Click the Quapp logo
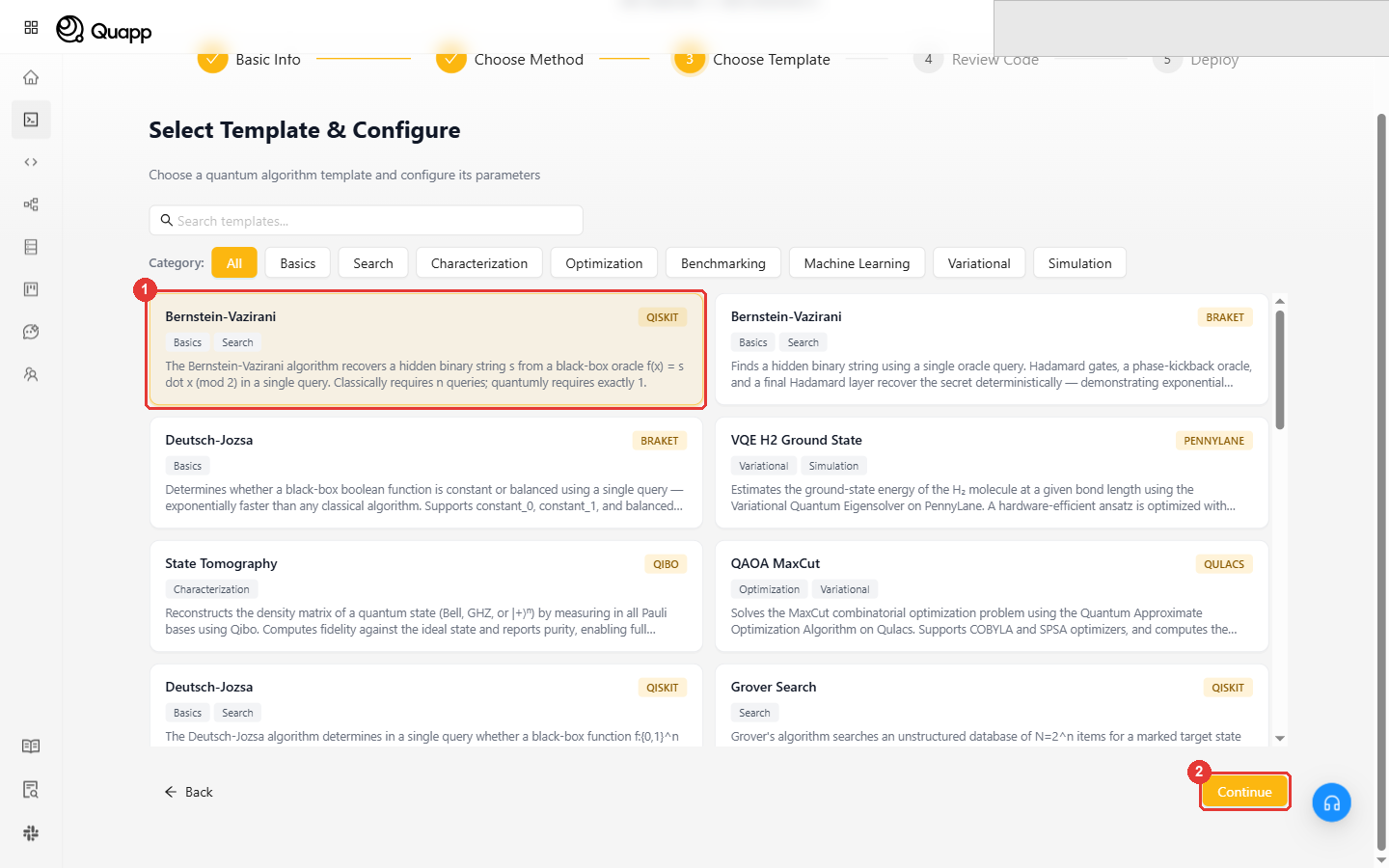1389x868 pixels. point(104,30)
